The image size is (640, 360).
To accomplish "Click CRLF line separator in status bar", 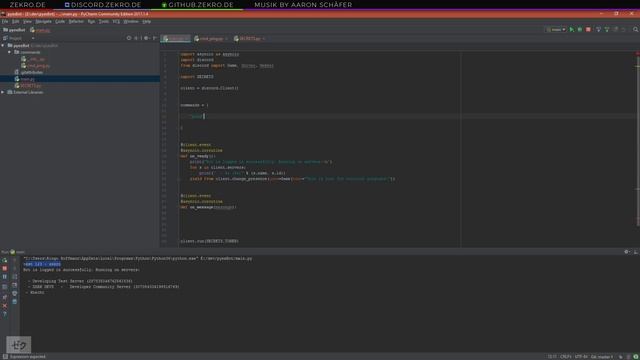I will point(565,357).
